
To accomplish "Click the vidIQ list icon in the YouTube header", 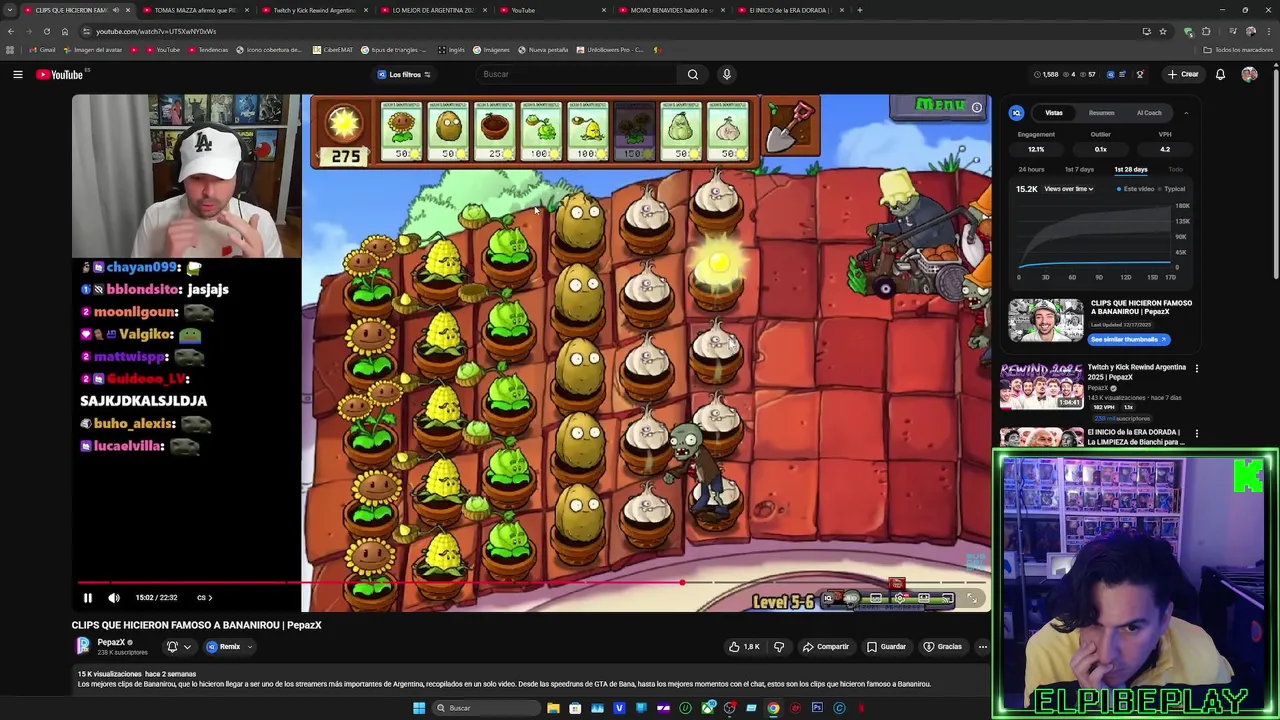I will click(x=1122, y=74).
